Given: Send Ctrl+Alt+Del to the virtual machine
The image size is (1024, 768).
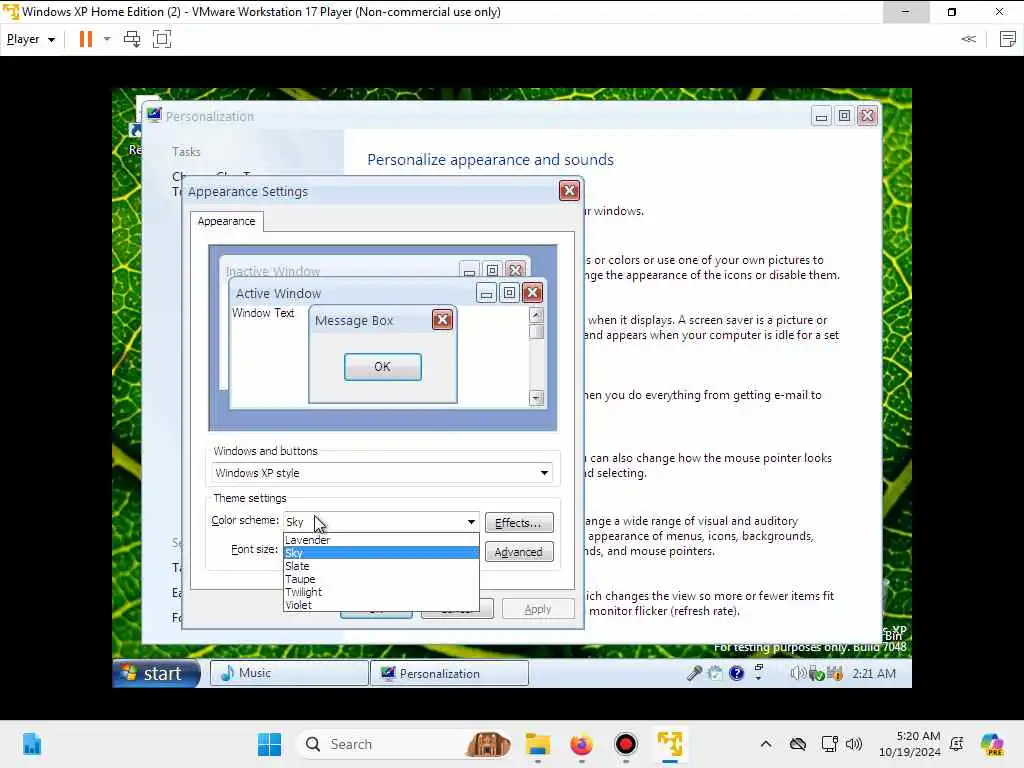Looking at the screenshot, I should [x=132, y=39].
